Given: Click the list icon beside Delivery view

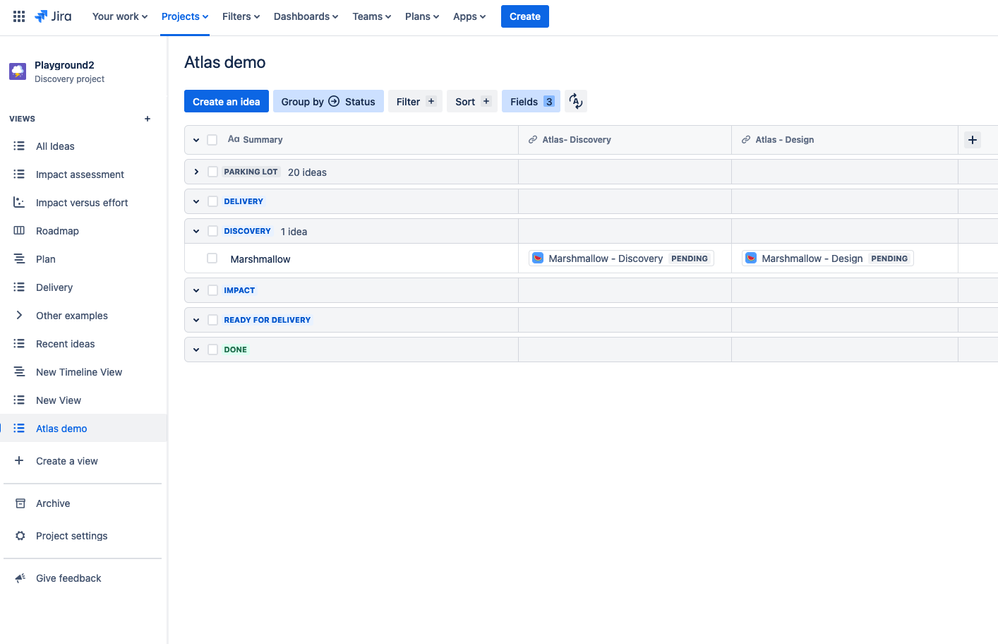Looking at the screenshot, I should pyautogui.click(x=19, y=287).
